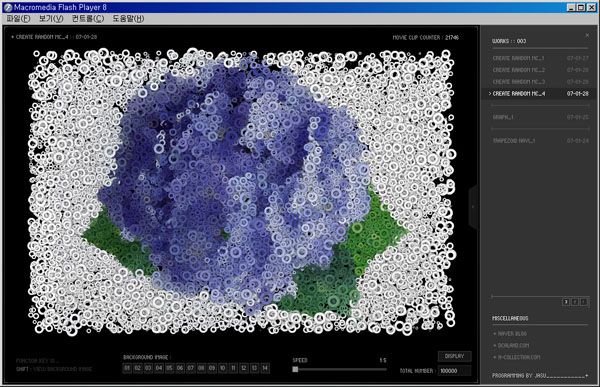600x387 pixels.
Task: Click the TOTAL NUMBER label
Action: tap(417, 371)
